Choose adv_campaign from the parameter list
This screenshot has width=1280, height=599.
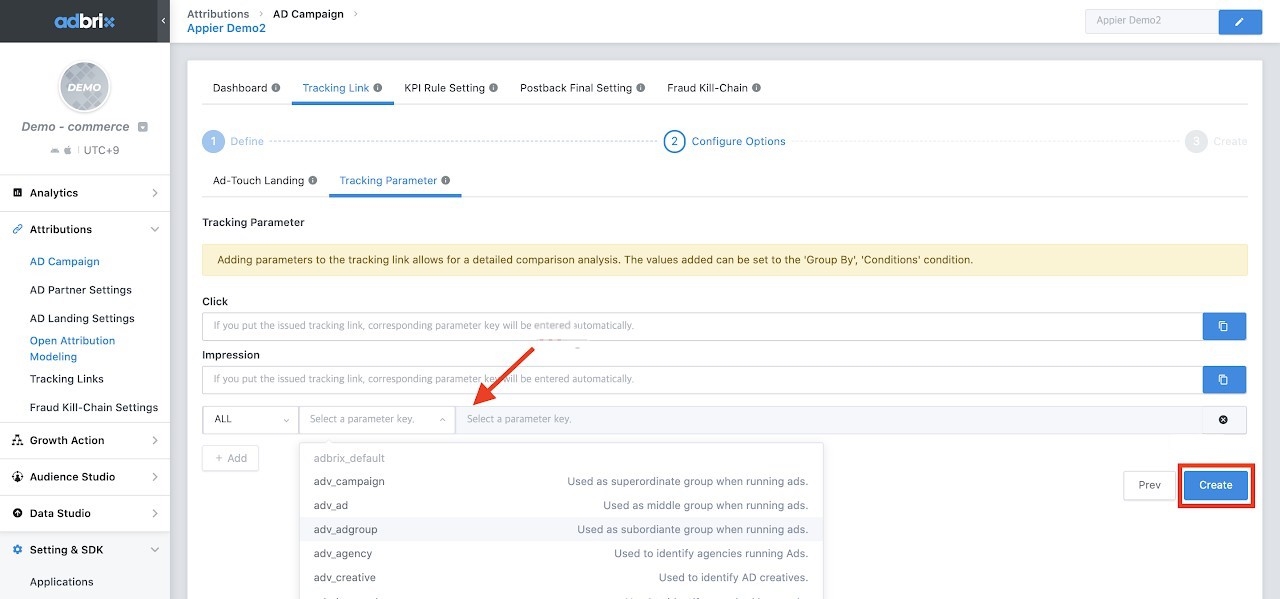point(349,481)
